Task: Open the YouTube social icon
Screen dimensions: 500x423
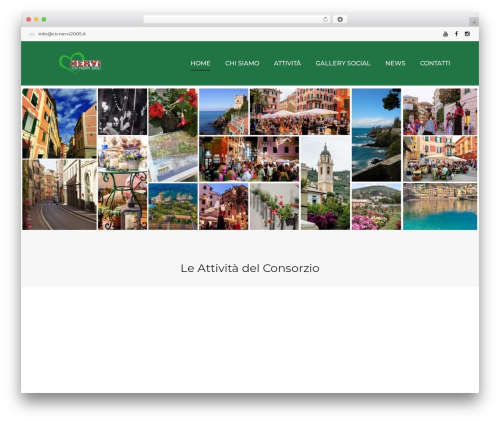Action: [445, 34]
